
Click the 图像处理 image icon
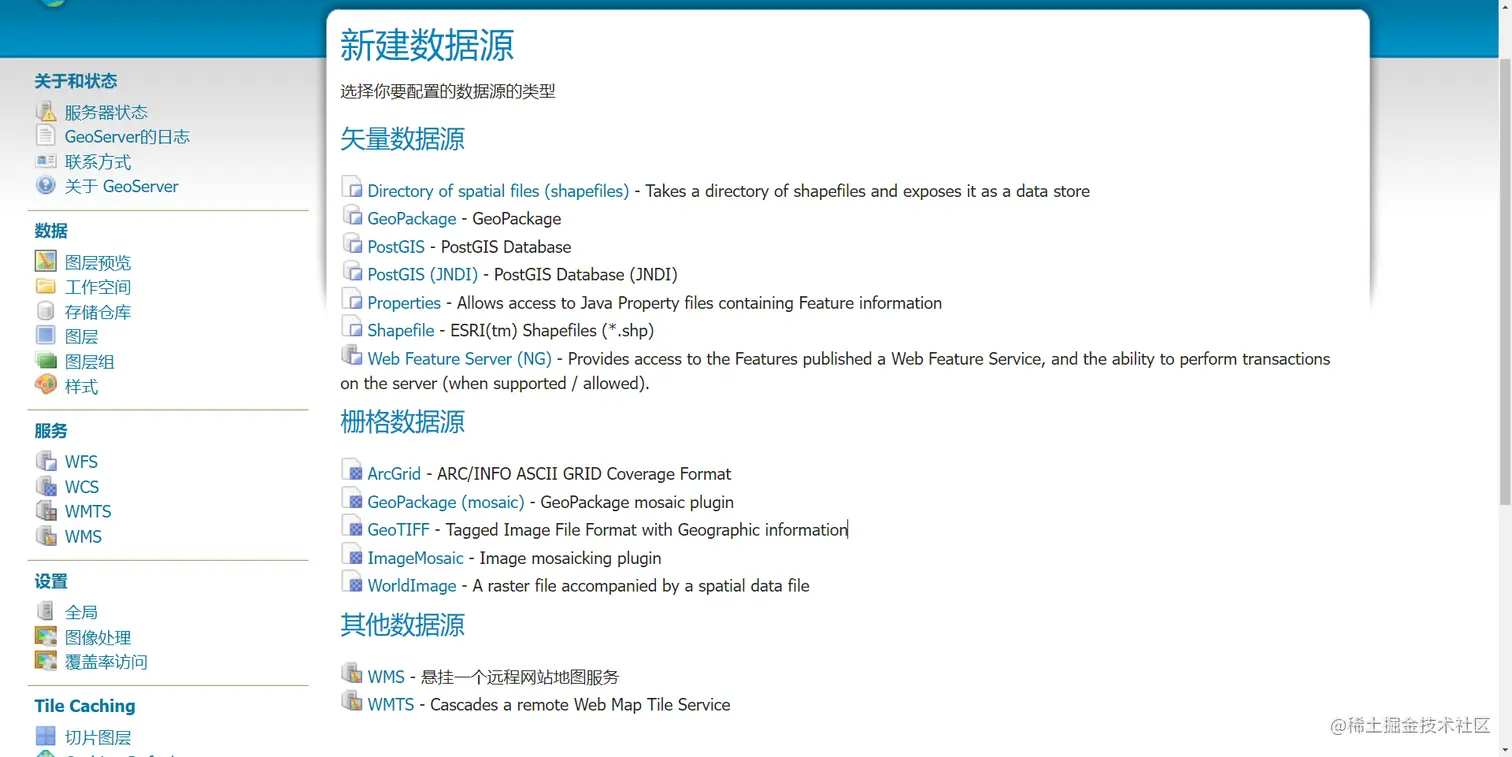click(x=46, y=636)
